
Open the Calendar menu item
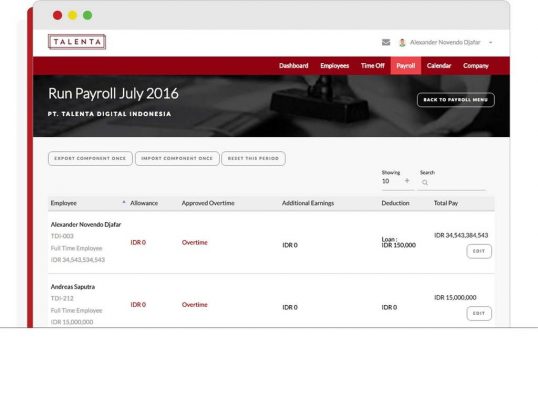coord(439,66)
